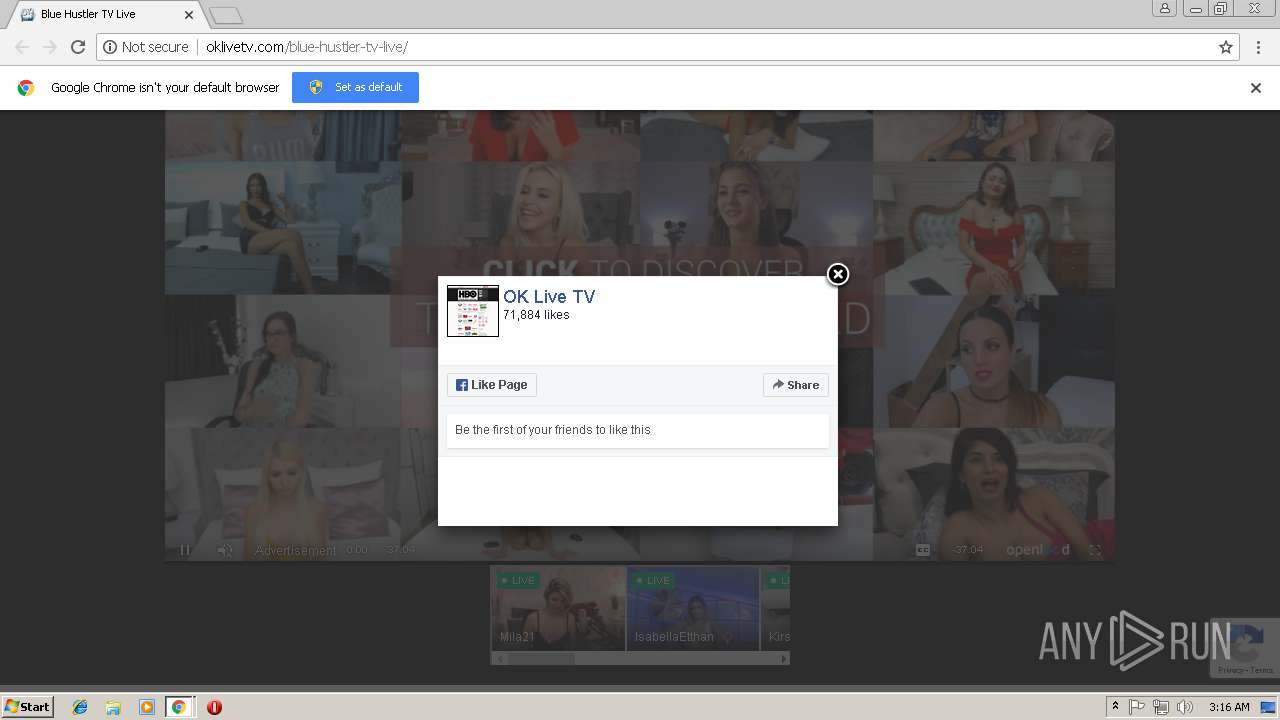Screen dimensions: 1280x720
Task: View Not secure site information
Action: tap(146, 47)
